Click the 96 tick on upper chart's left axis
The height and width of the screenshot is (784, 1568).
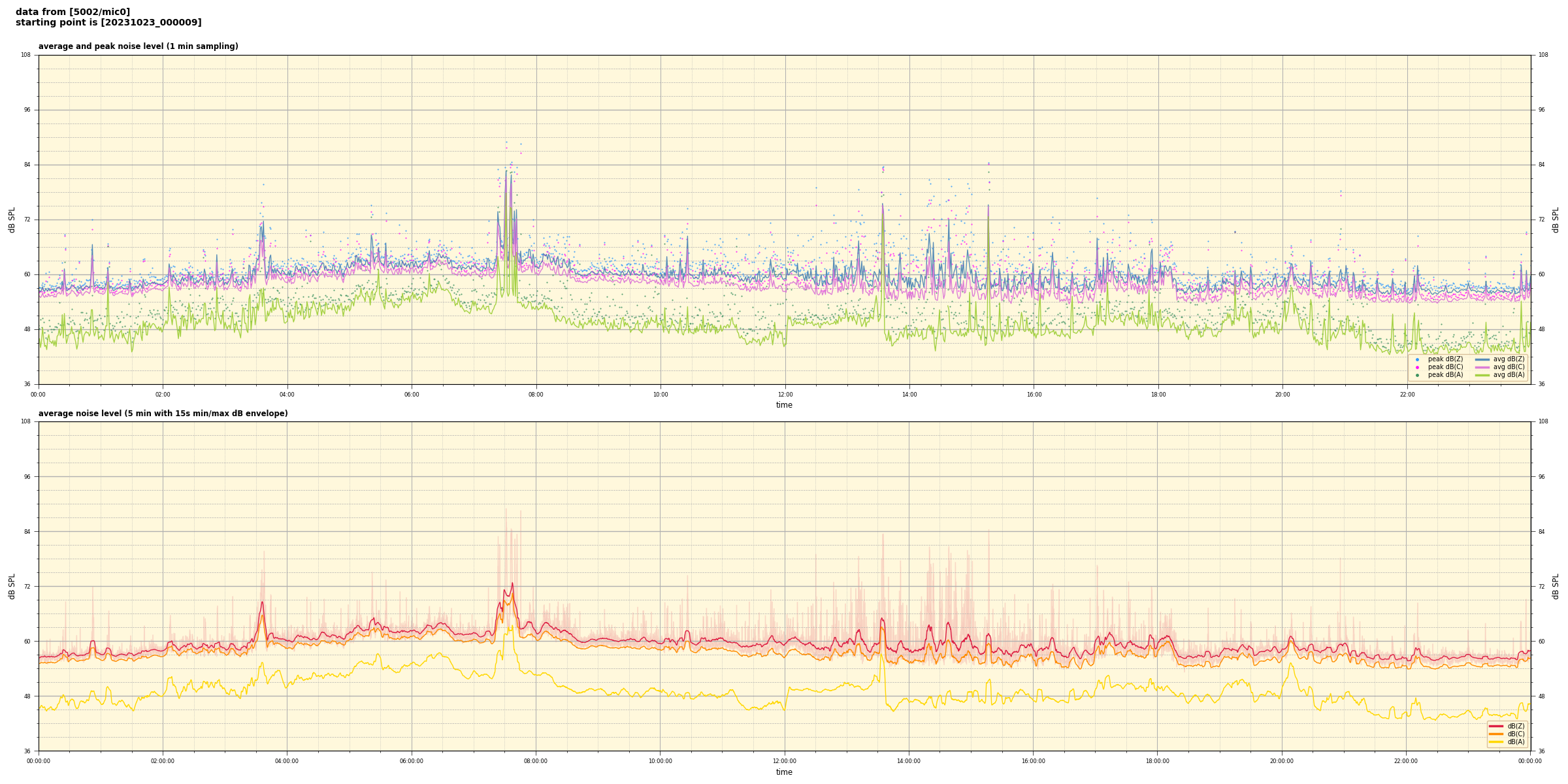tap(27, 110)
